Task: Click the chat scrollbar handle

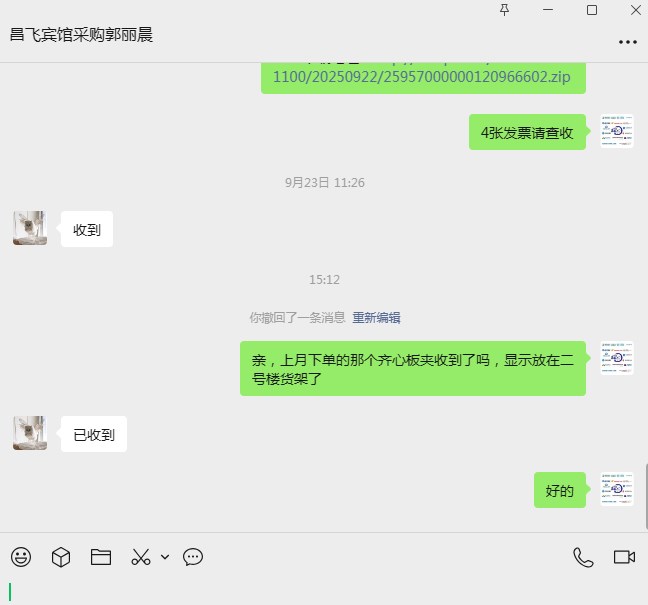Action: (646, 496)
